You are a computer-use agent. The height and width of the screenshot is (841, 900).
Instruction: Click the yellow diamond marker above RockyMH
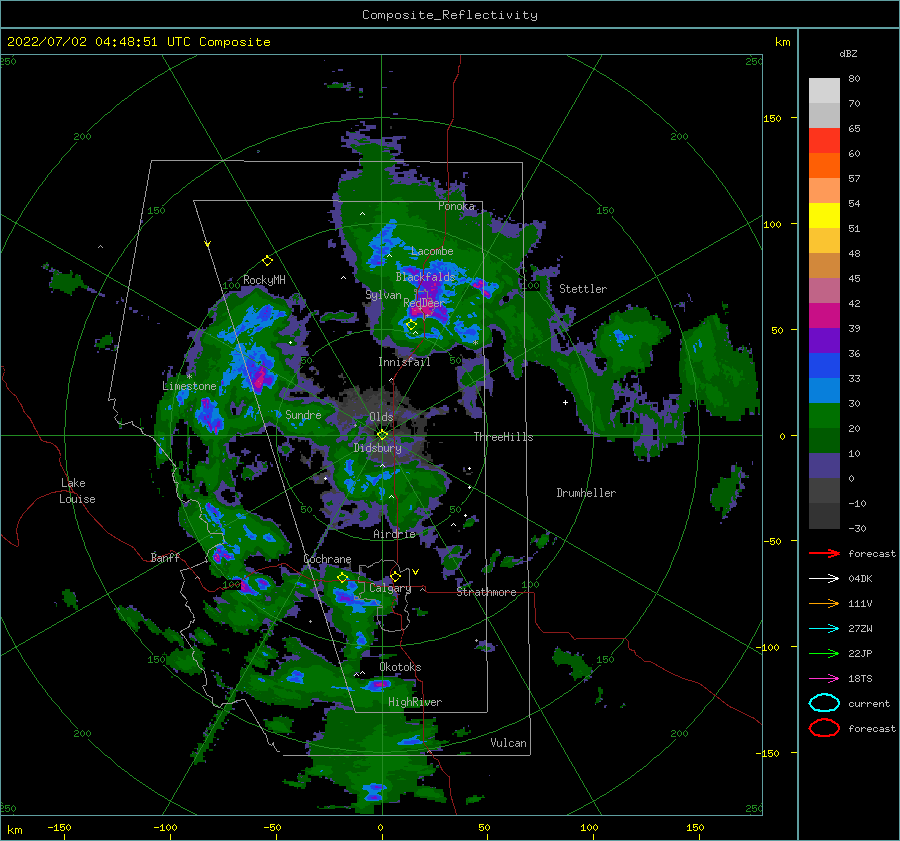267,261
